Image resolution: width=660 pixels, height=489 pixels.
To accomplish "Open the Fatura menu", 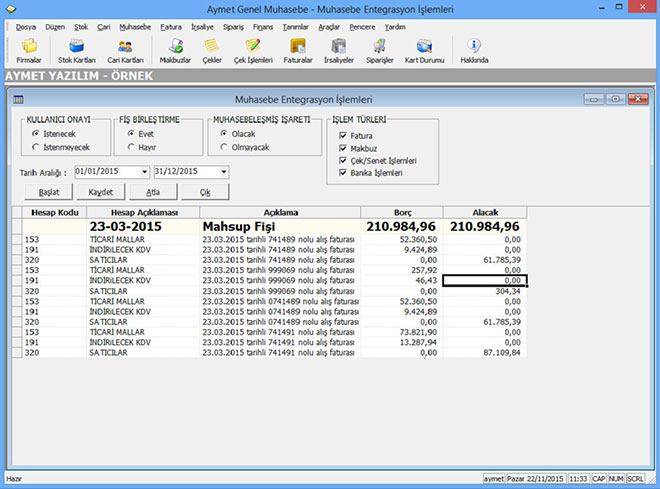I will click(171, 27).
